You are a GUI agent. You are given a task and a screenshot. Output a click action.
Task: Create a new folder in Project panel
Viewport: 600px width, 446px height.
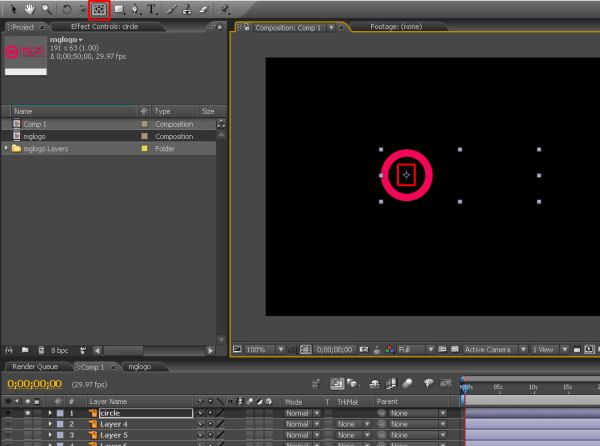point(25,350)
